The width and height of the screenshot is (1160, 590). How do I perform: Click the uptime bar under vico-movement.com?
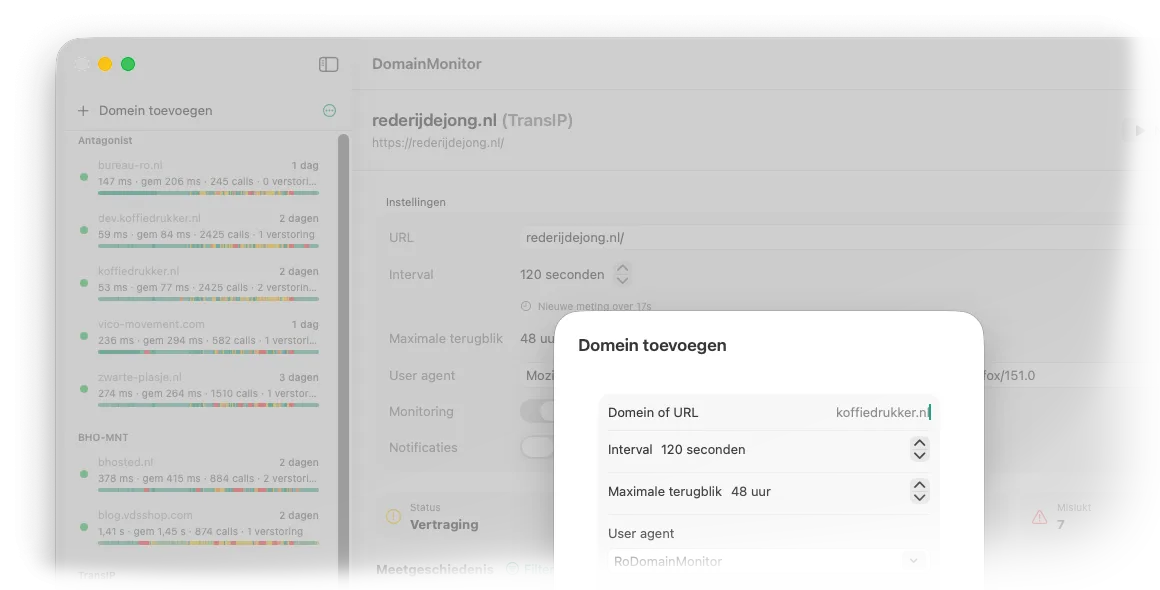(x=208, y=352)
